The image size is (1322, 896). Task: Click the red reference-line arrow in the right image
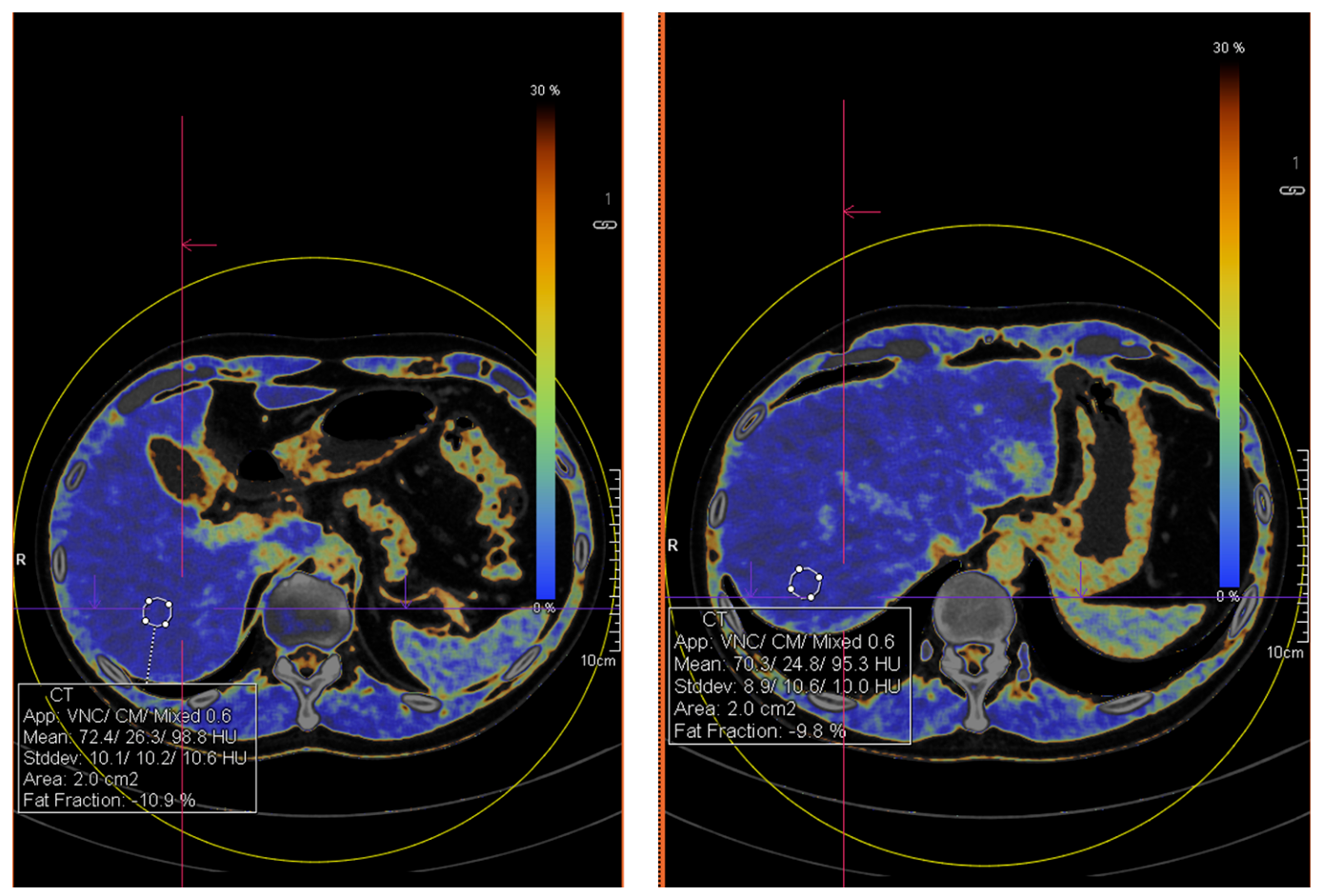point(862,211)
